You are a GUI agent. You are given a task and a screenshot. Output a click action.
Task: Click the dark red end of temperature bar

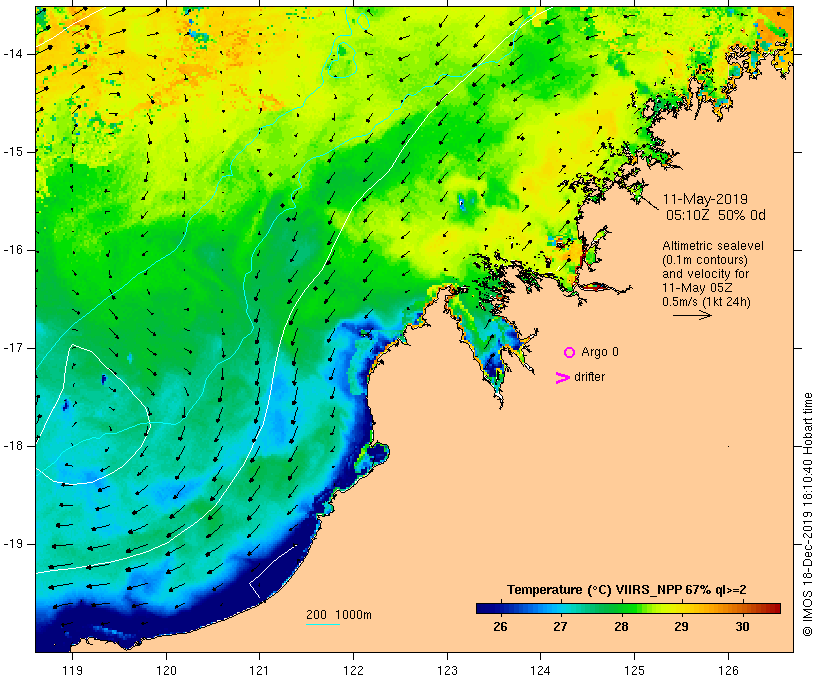tap(775, 608)
